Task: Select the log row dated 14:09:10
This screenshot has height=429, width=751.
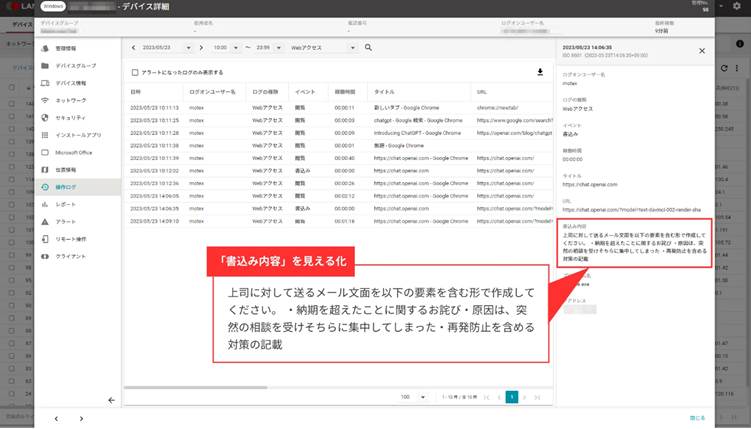Action: coord(338,221)
